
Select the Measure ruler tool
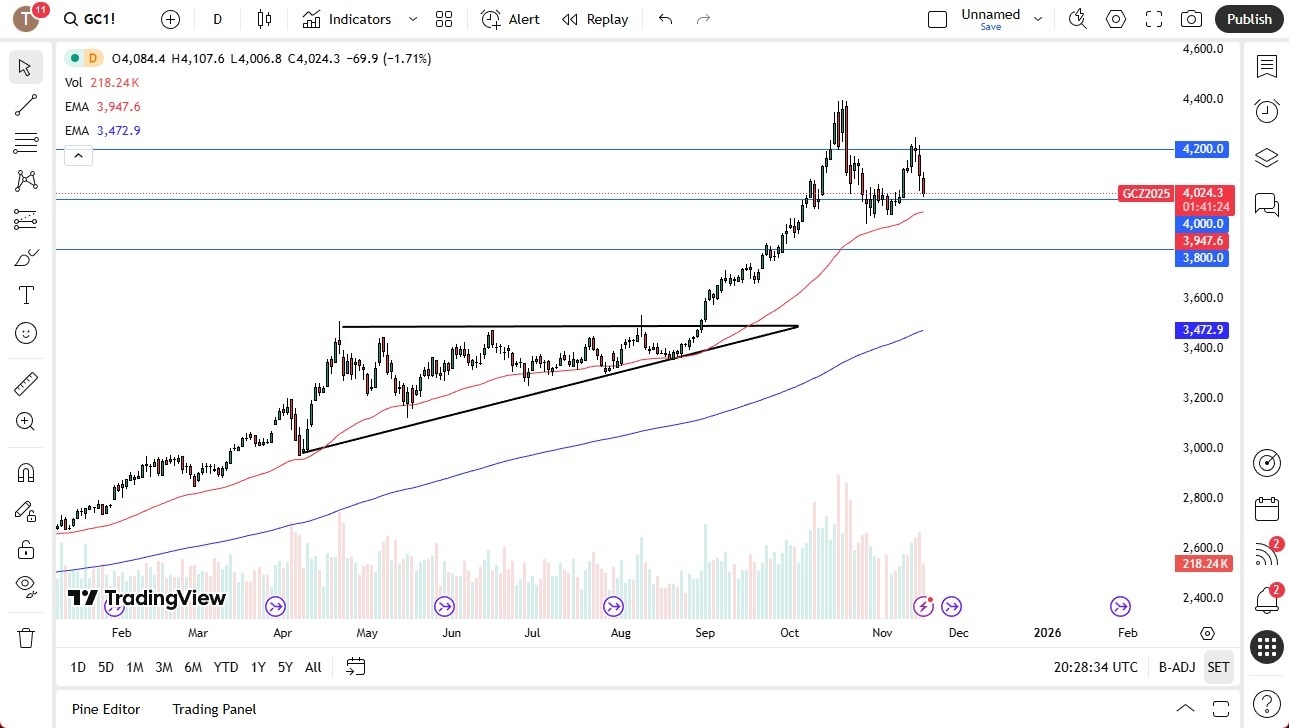tap(25, 383)
